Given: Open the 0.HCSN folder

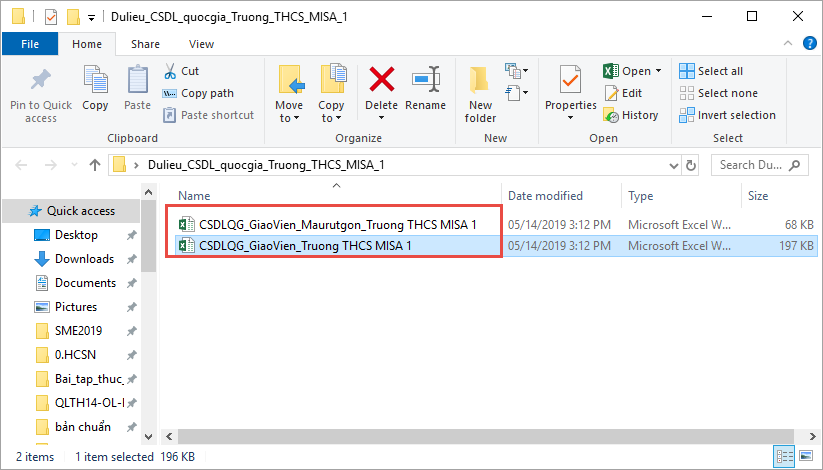Looking at the screenshot, I should [75, 355].
